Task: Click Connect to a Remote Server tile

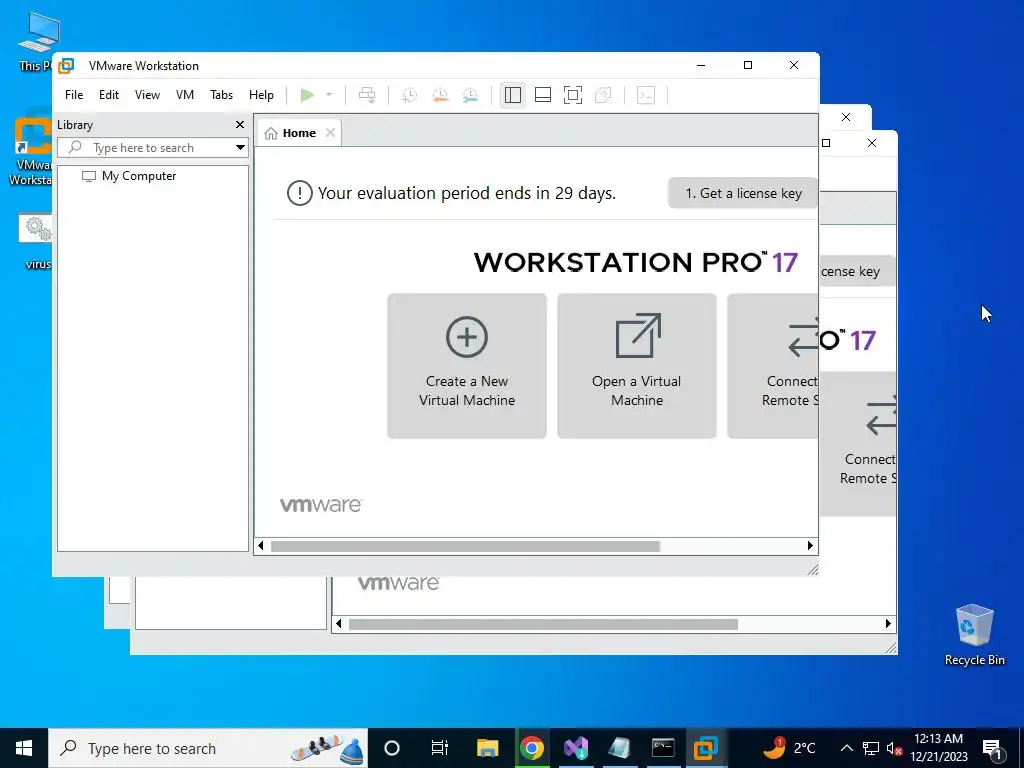Action: 773,366
